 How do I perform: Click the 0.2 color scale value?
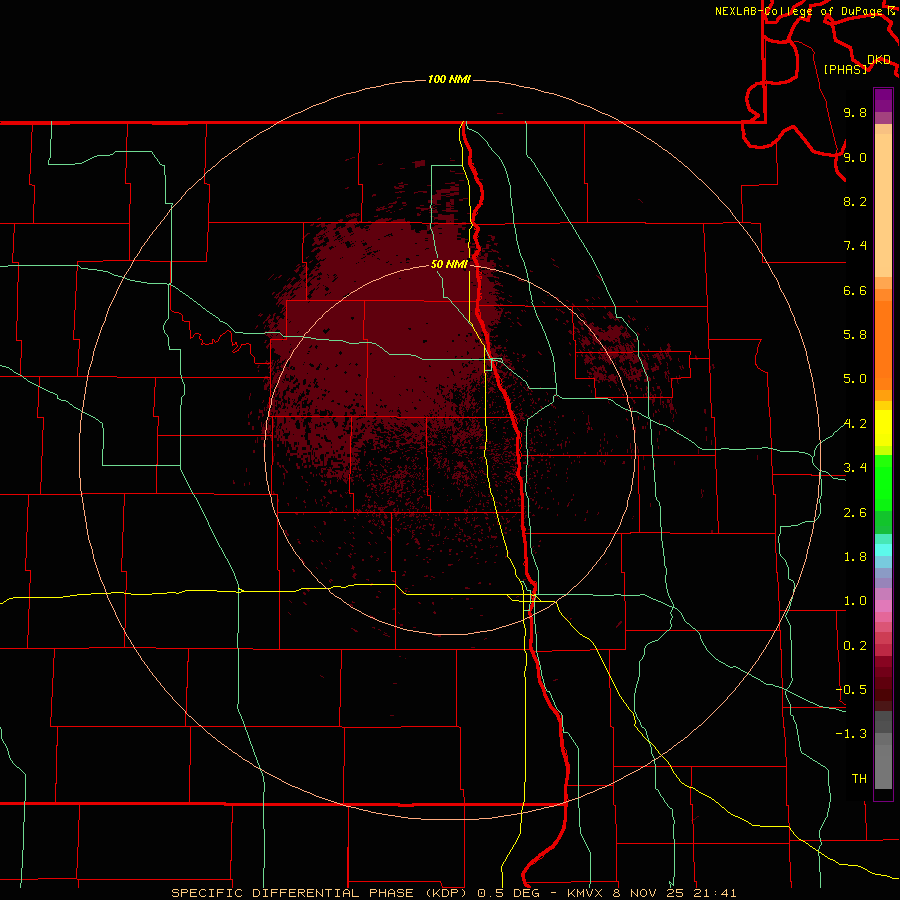(x=855, y=646)
